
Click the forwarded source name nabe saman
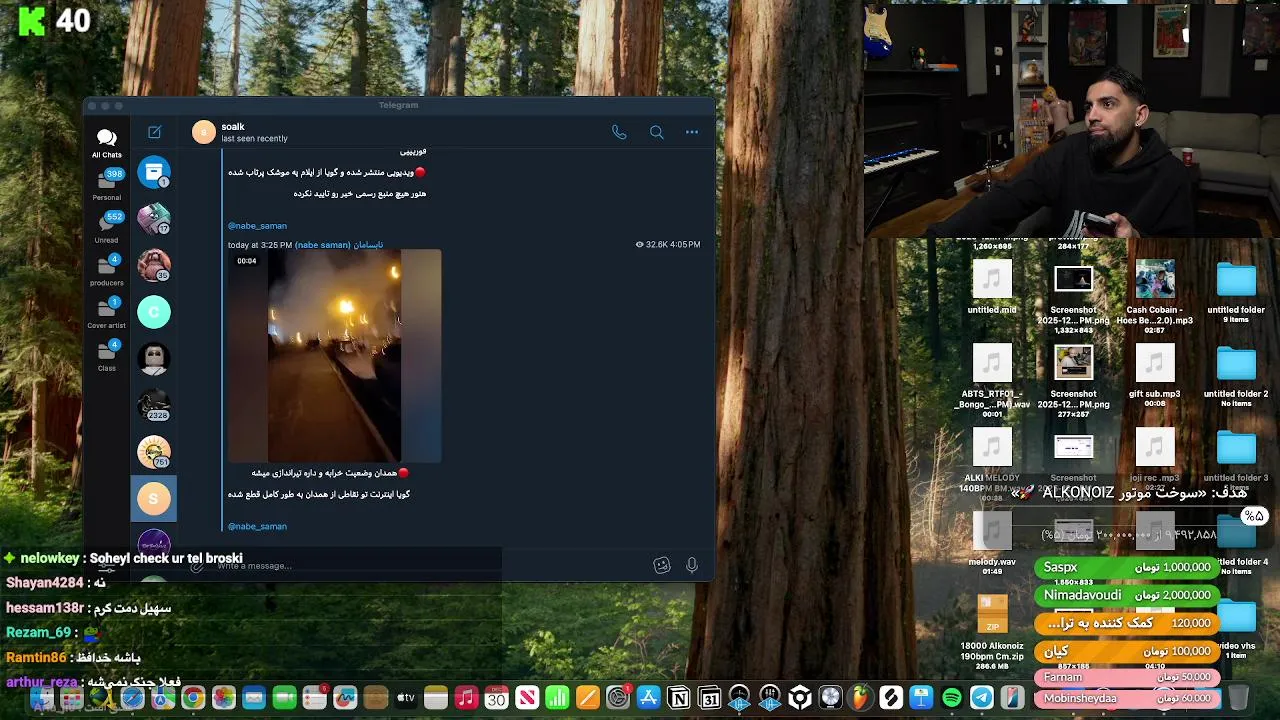(x=339, y=245)
